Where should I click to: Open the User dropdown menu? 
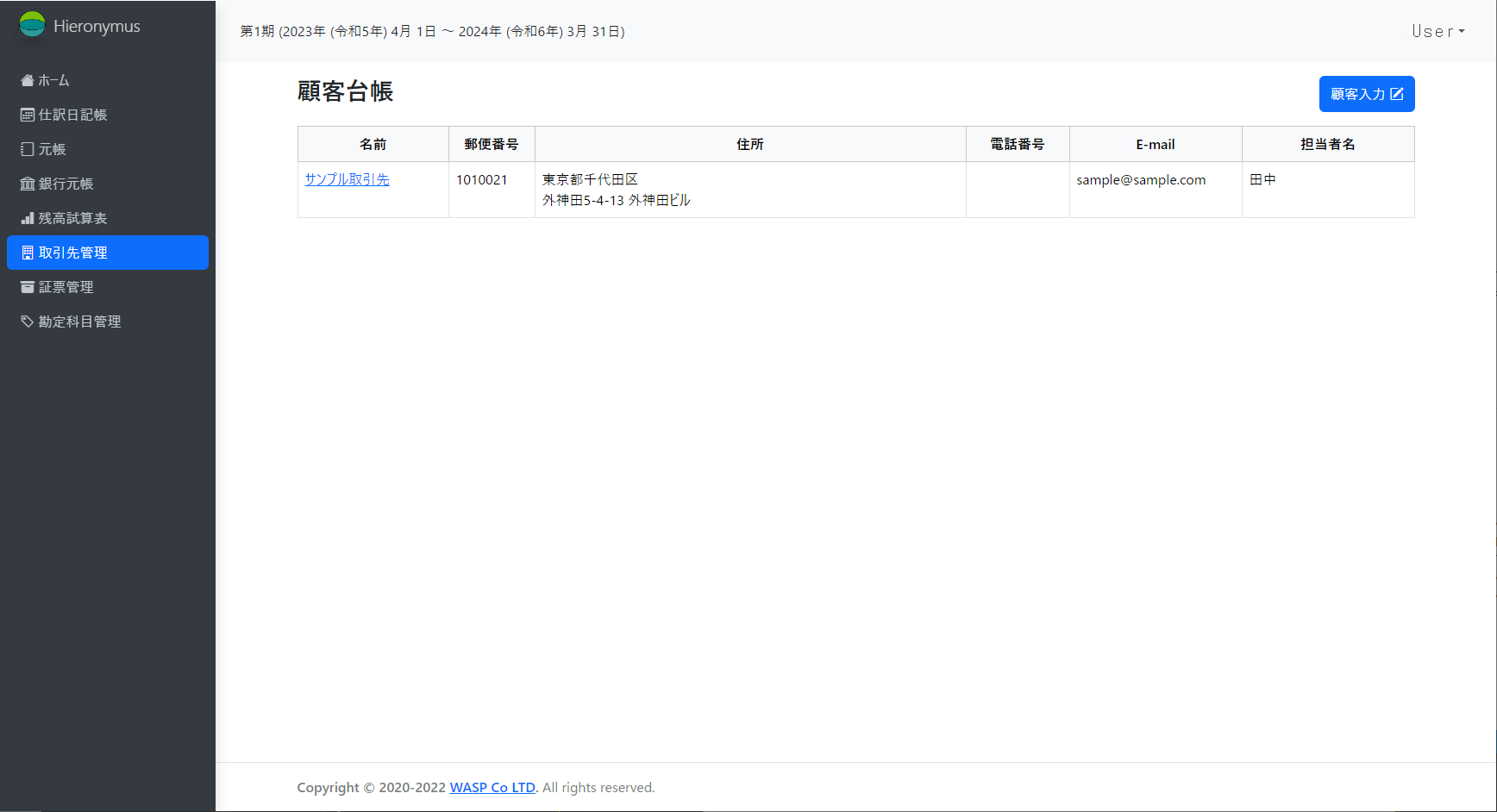[1438, 31]
